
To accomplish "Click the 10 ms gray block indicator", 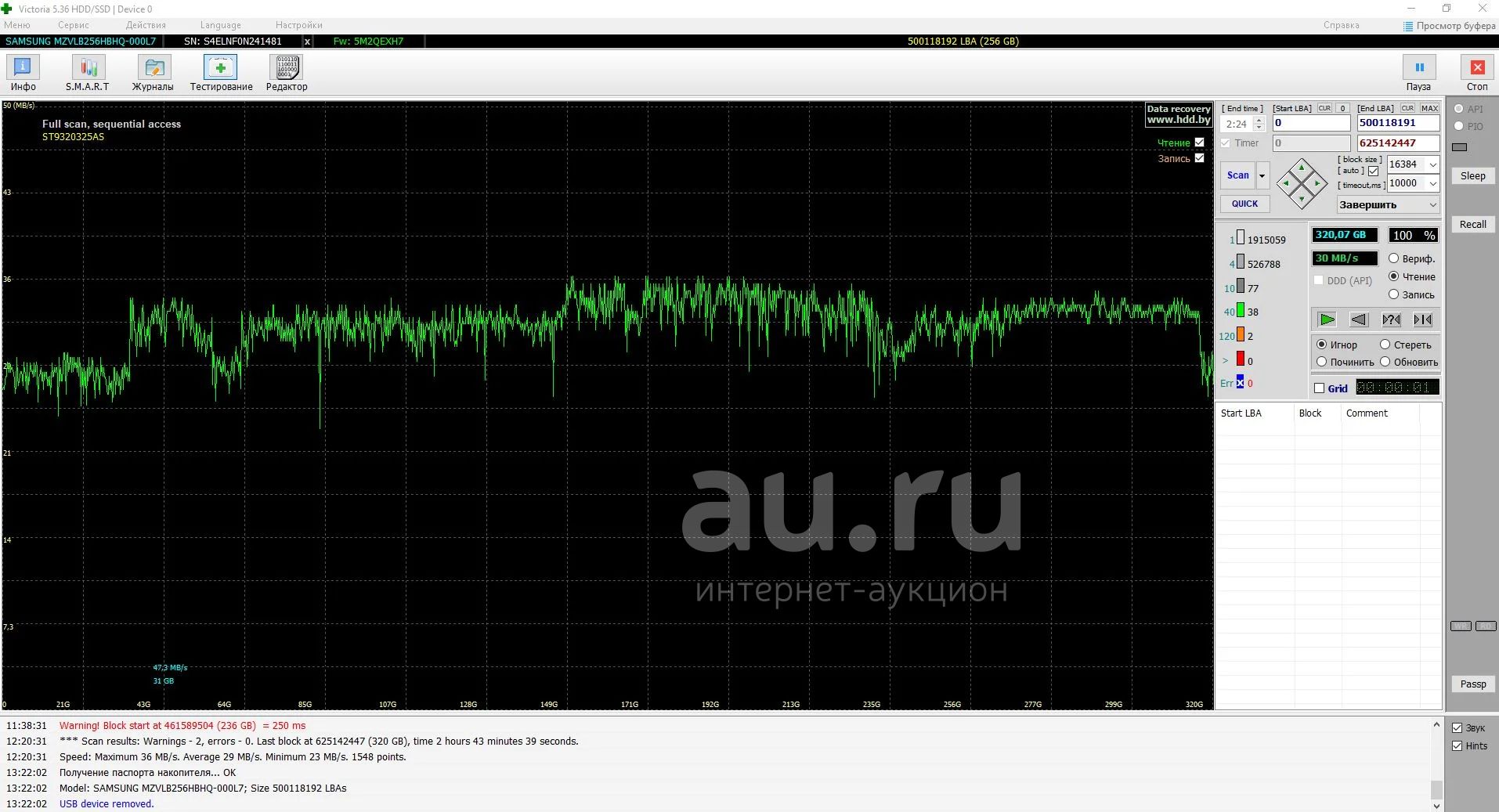I will pyautogui.click(x=1241, y=287).
